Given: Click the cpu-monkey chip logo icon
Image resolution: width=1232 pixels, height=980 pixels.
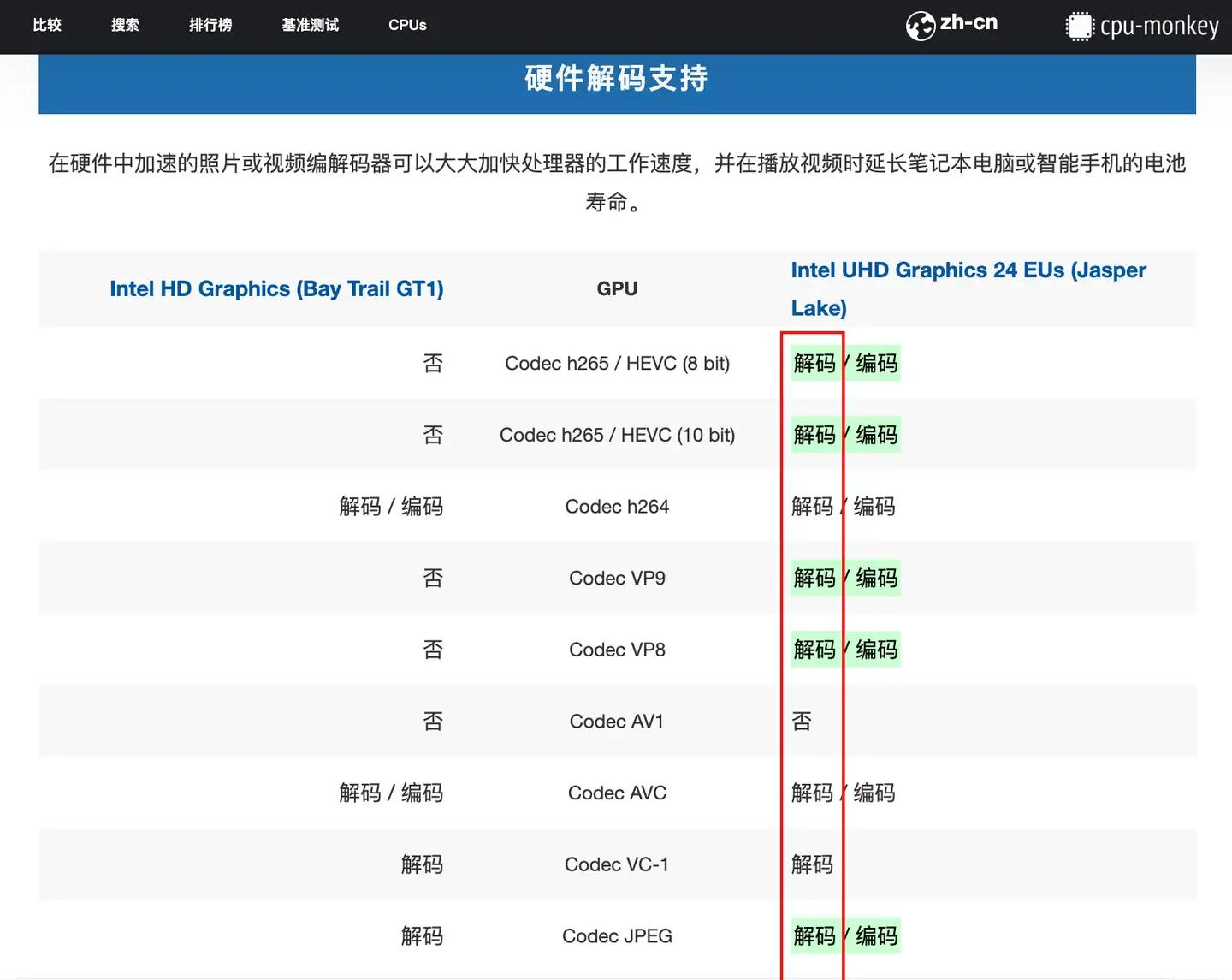Looking at the screenshot, I should tap(1079, 27).
